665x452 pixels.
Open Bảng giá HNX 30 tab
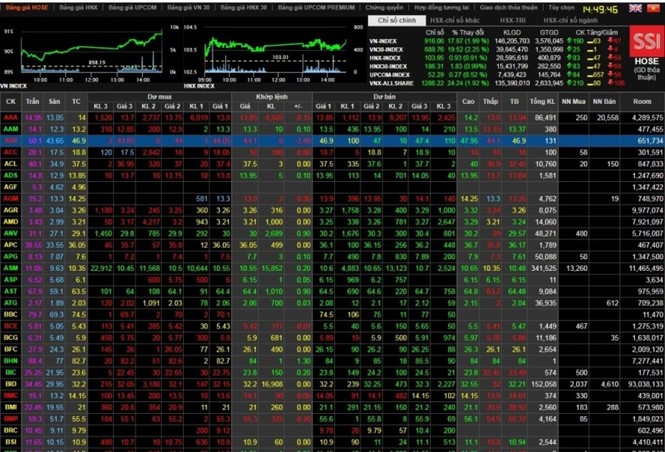pos(244,8)
